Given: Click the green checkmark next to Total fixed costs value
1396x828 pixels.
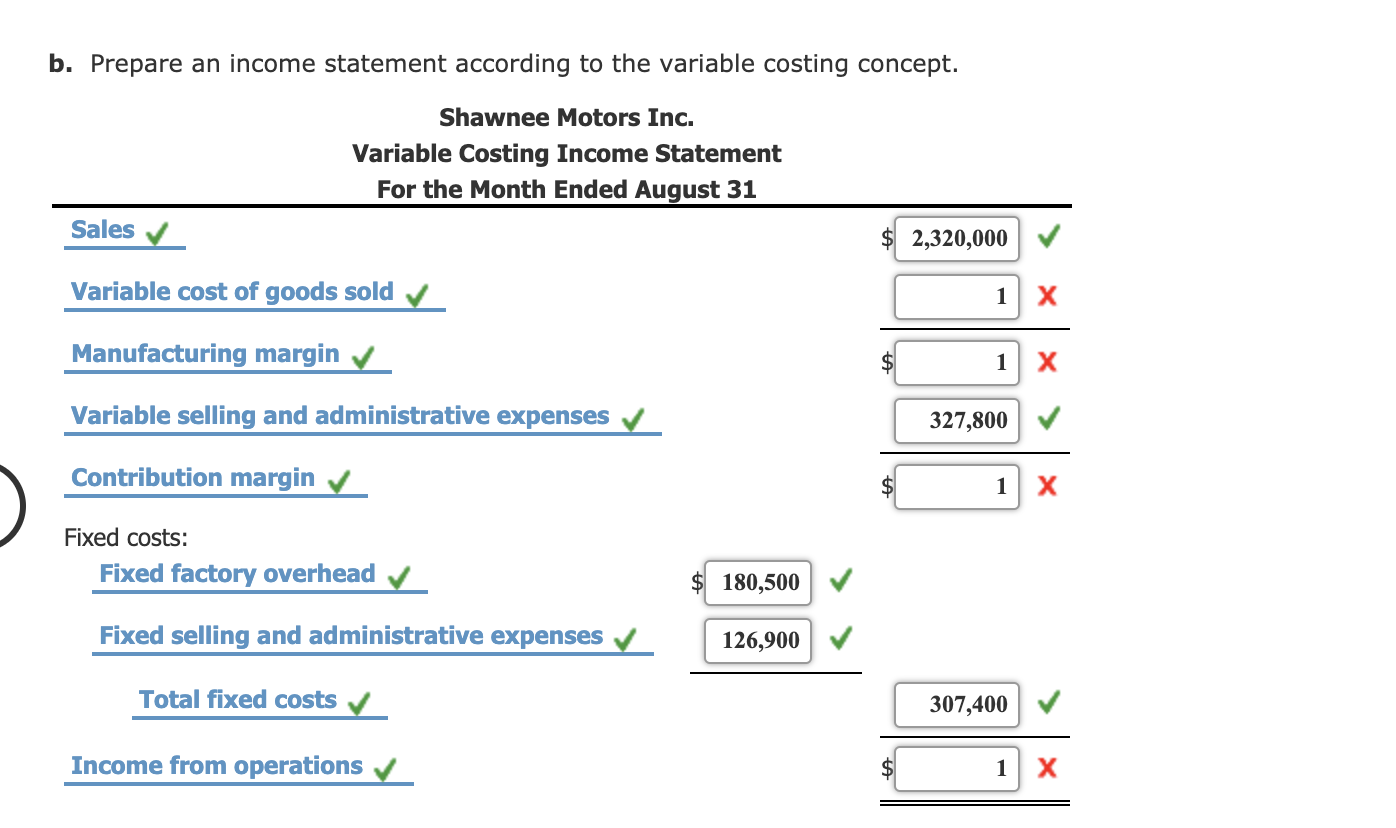Looking at the screenshot, I should [1047, 704].
